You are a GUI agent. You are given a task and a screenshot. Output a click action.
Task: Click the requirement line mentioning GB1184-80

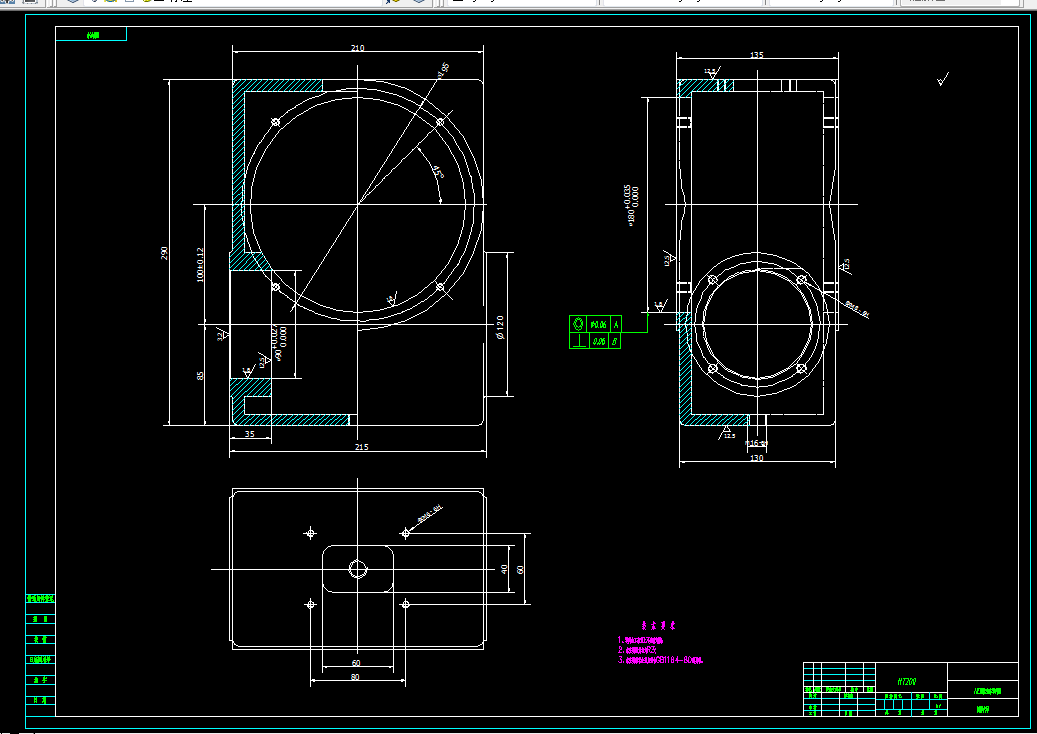click(661, 659)
